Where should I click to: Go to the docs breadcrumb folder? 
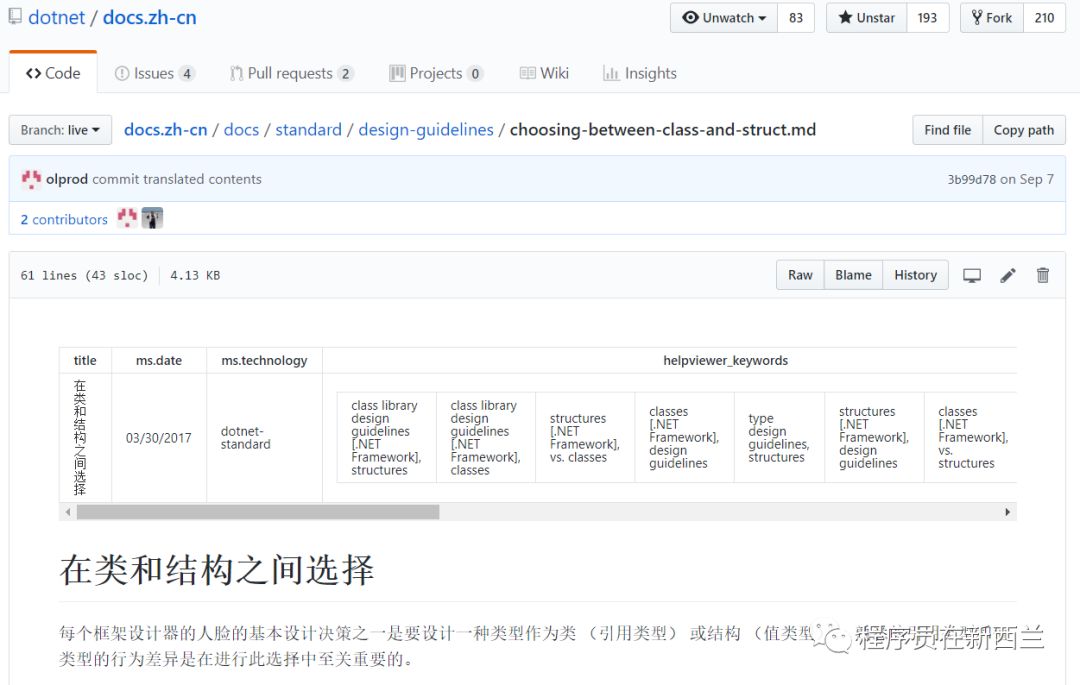[x=241, y=129]
